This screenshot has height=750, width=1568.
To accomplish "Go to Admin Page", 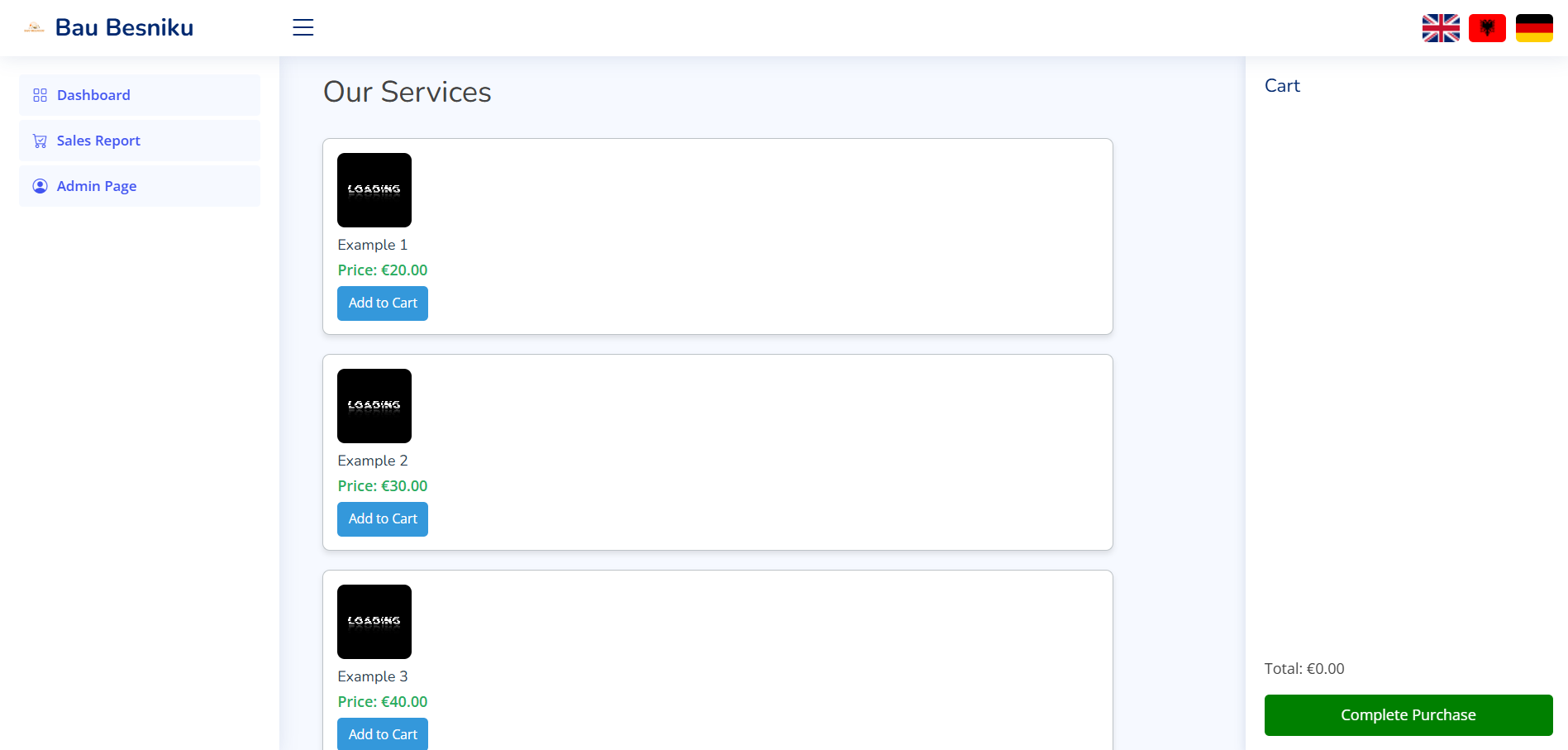I will [97, 186].
